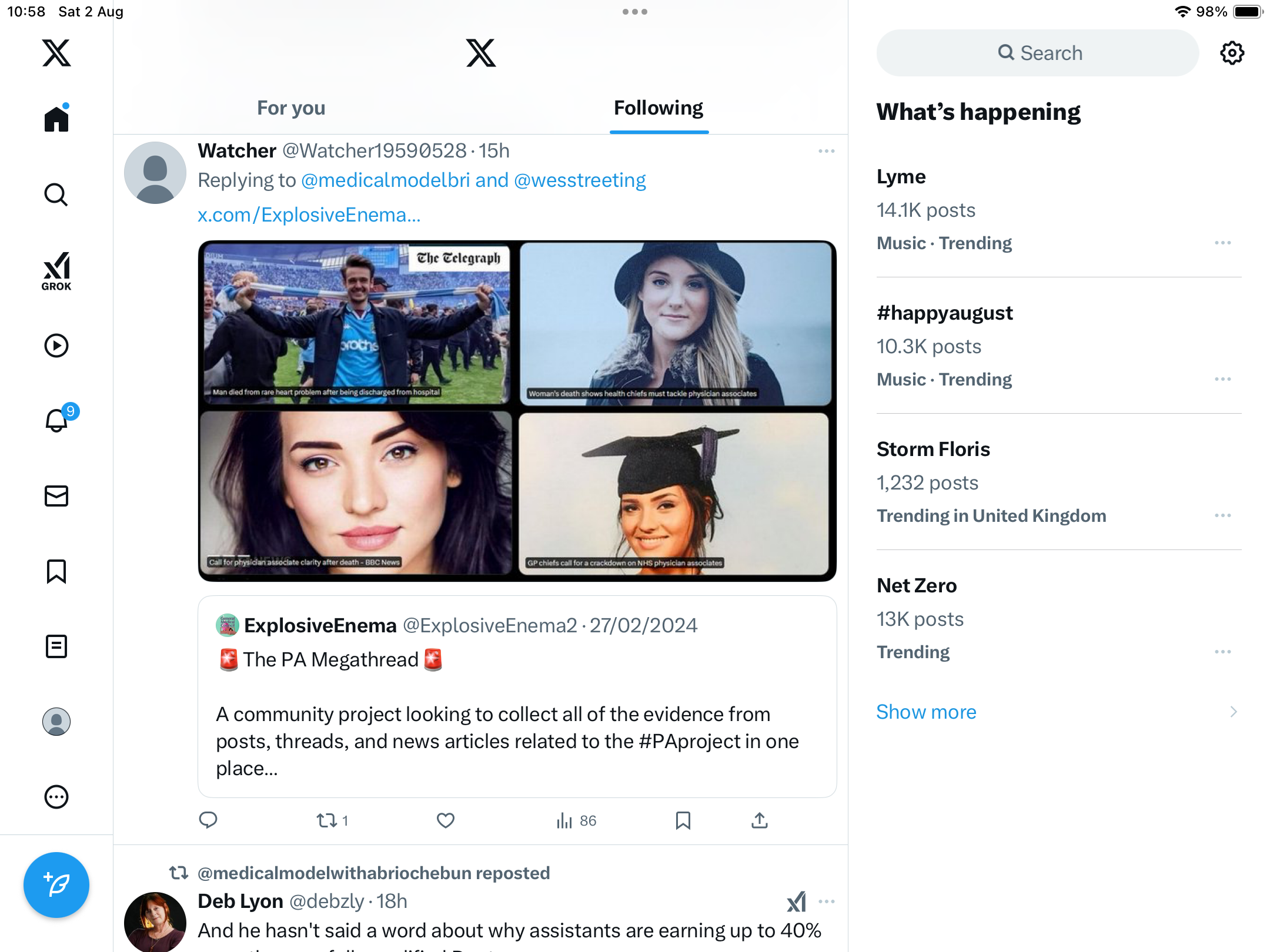Open Bookmarks in the sidebar

tap(56, 571)
